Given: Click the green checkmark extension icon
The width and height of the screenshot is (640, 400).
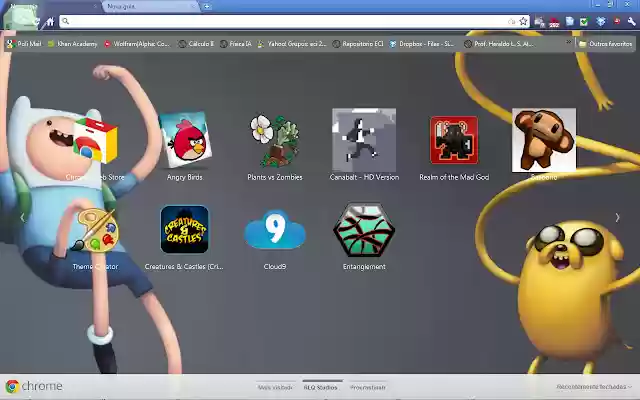Looking at the screenshot, I should (584, 22).
